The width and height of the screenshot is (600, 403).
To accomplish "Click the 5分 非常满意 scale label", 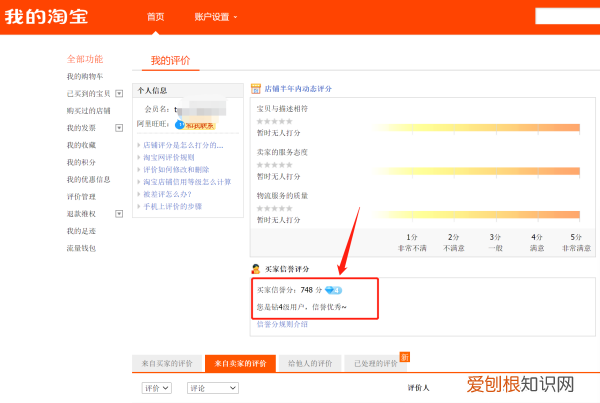I will pyautogui.click(x=576, y=243).
